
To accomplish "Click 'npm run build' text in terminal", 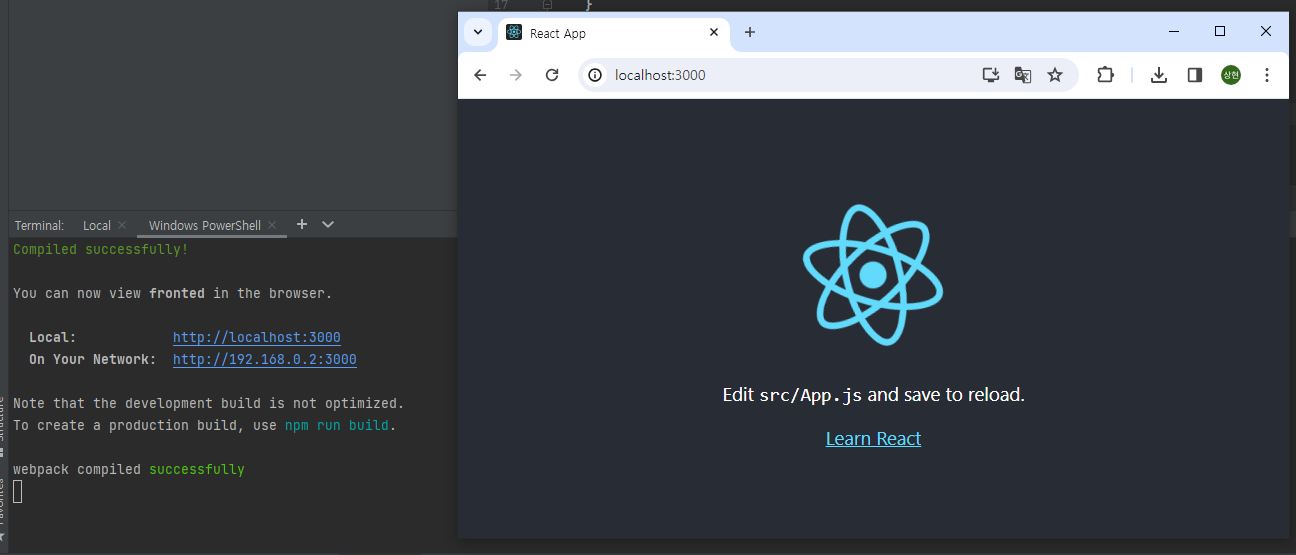I will click(x=337, y=425).
